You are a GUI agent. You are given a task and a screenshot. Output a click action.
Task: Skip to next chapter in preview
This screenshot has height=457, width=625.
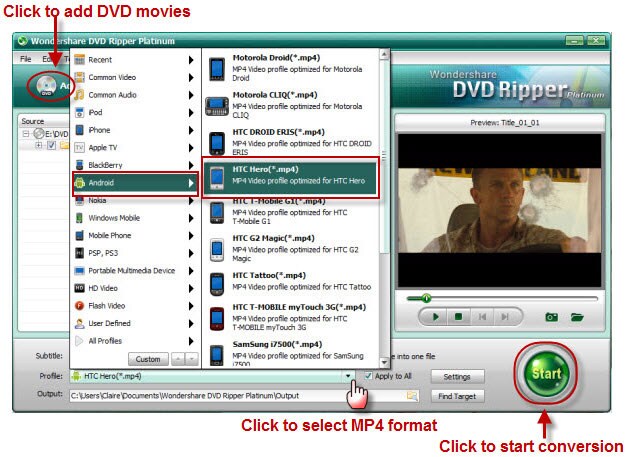(505, 317)
